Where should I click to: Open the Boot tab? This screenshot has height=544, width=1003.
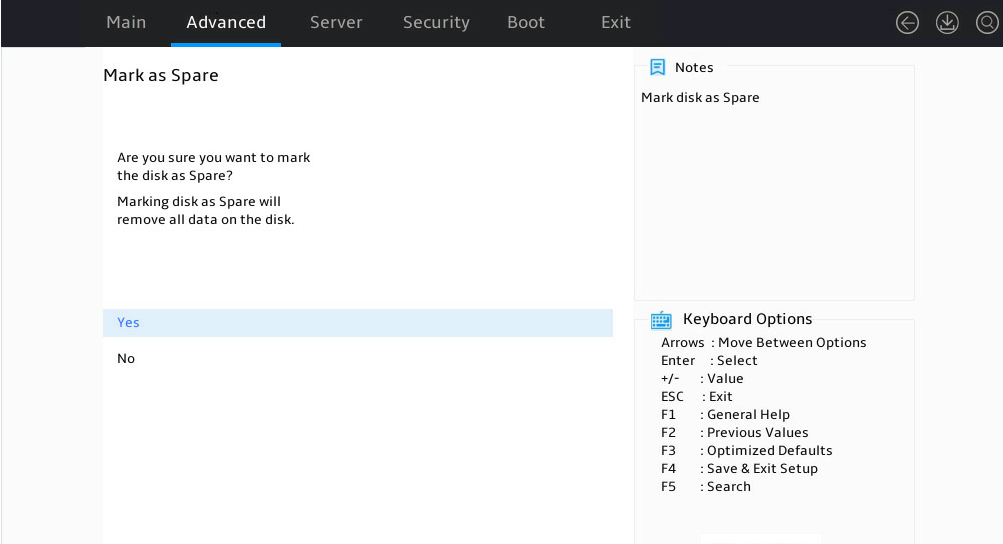click(526, 22)
